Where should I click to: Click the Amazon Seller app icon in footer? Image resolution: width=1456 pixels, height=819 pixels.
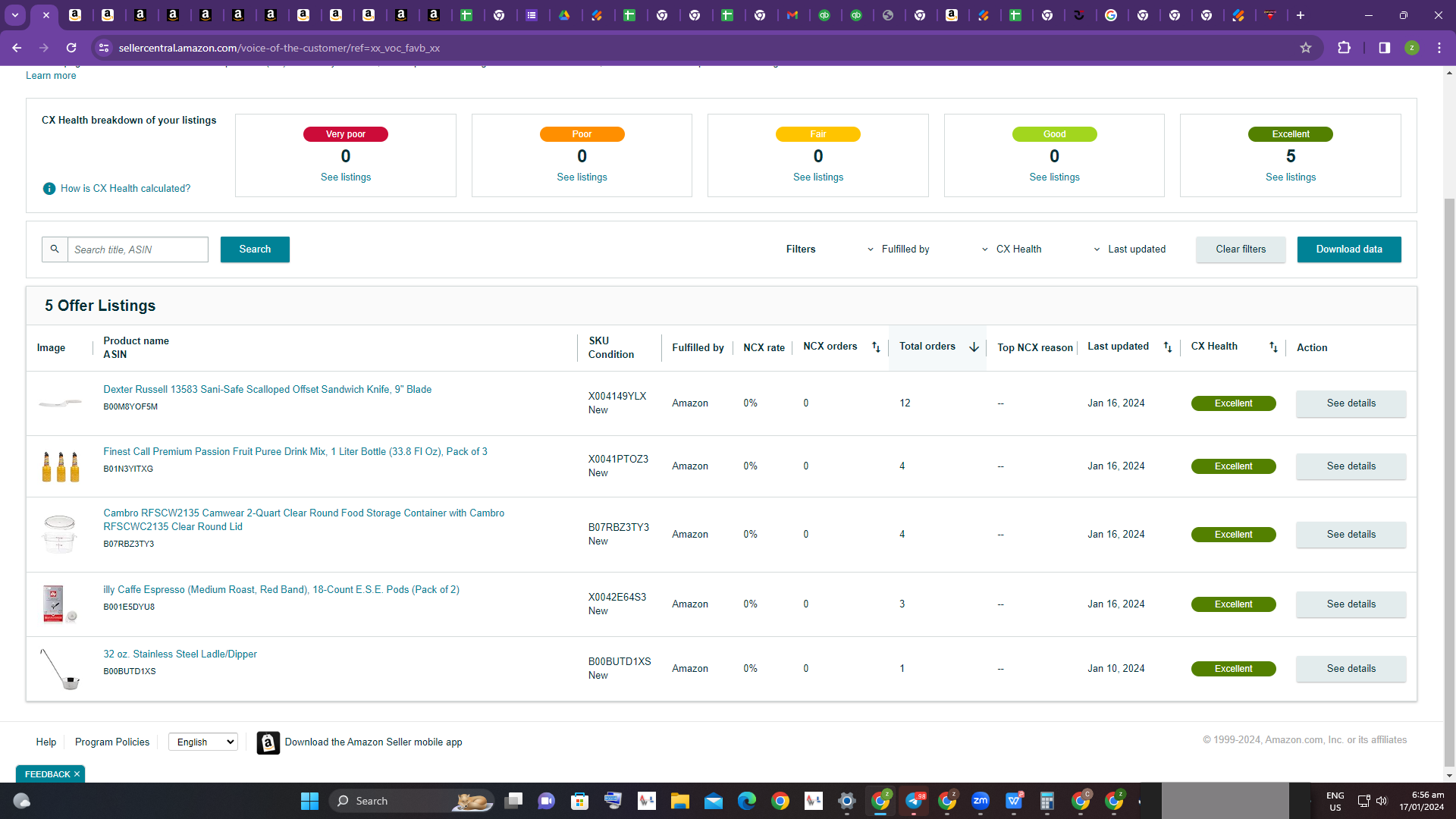tap(268, 743)
